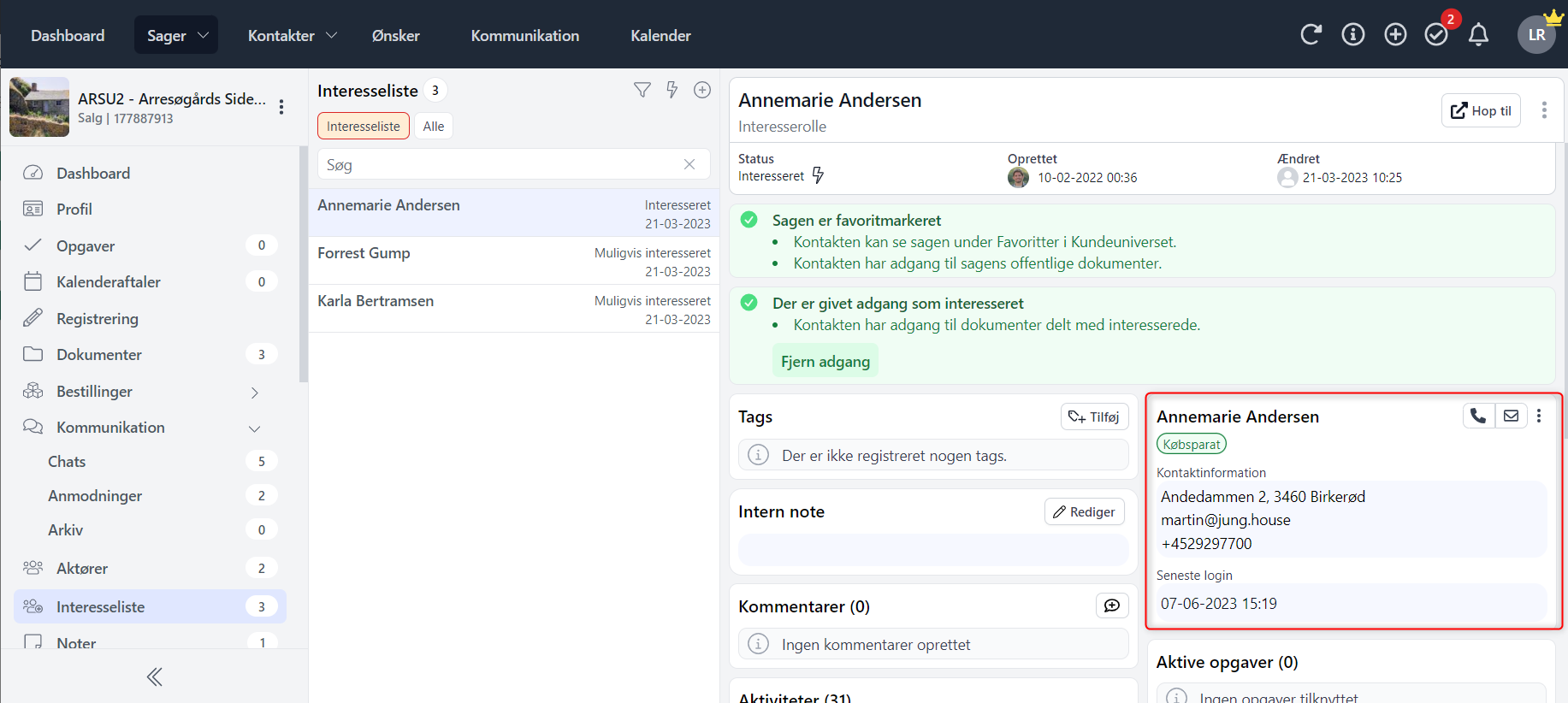Email Annemarie Andersen via envelope icon
This screenshot has width=1568, height=703.
tap(1511, 416)
